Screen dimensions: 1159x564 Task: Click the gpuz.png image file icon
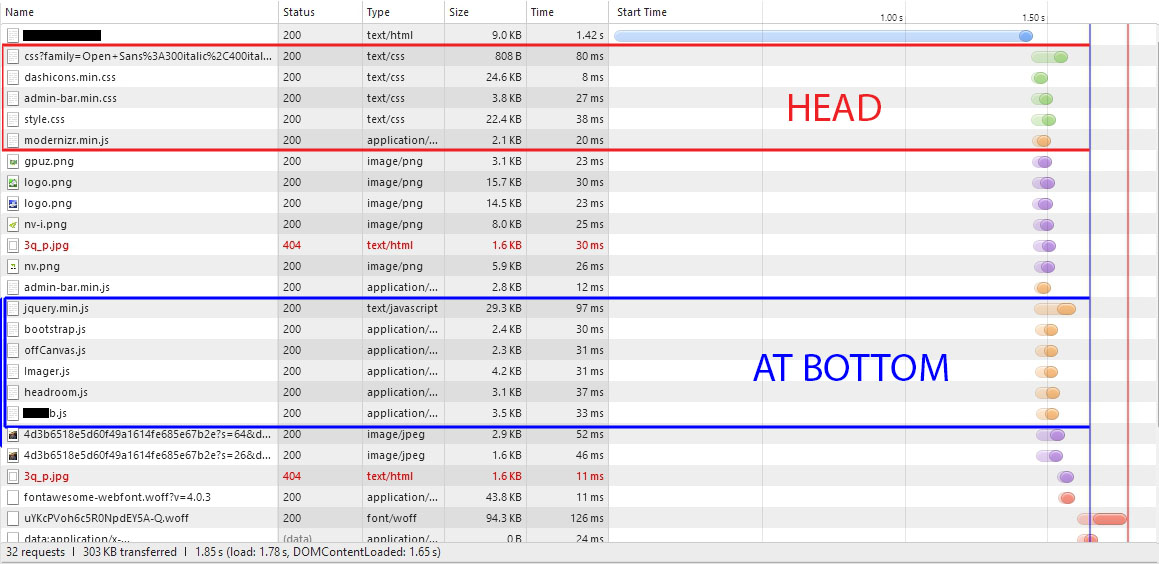point(13,161)
